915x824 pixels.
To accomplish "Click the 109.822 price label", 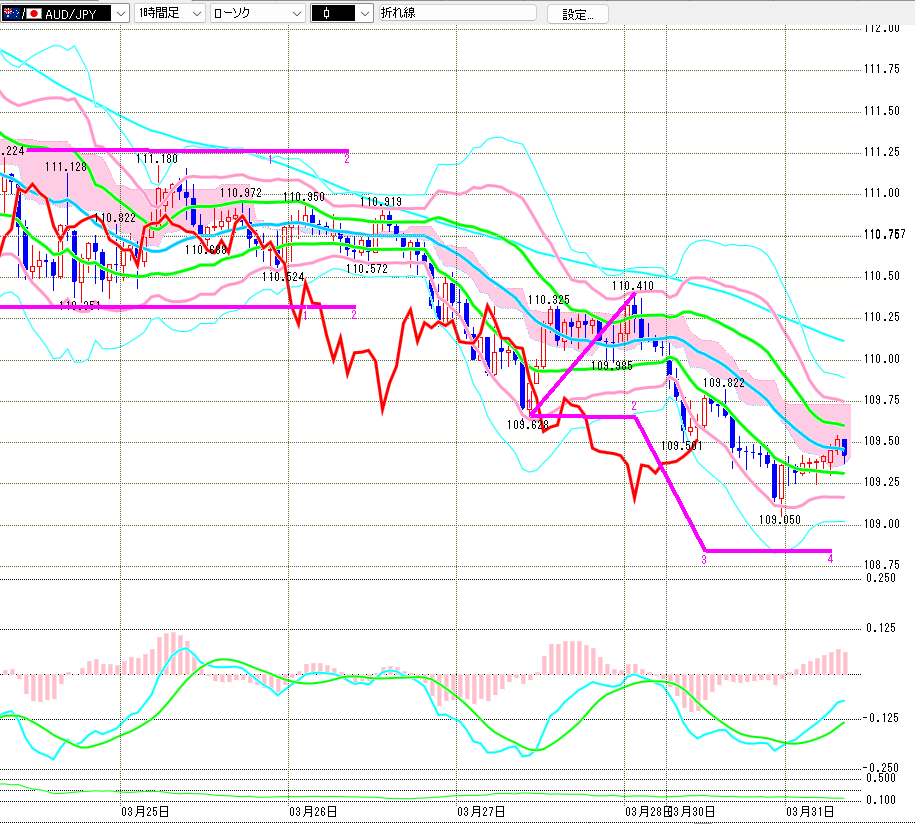I will 723,382.
